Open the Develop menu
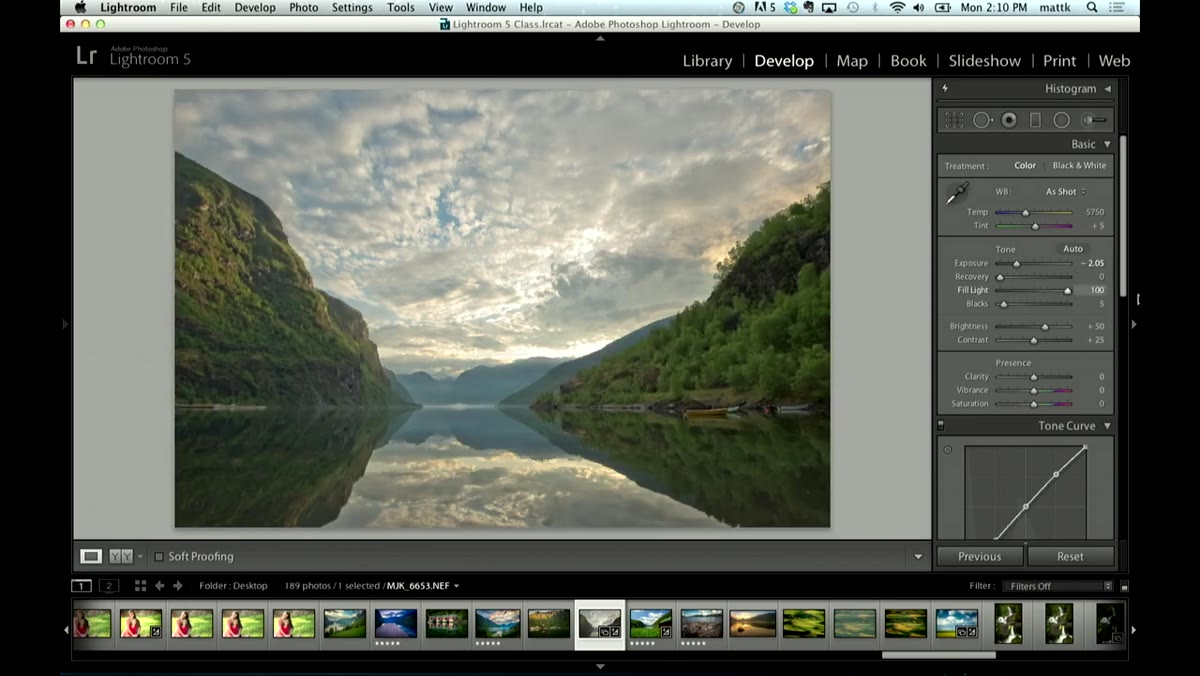This screenshot has width=1200, height=676. (x=255, y=7)
